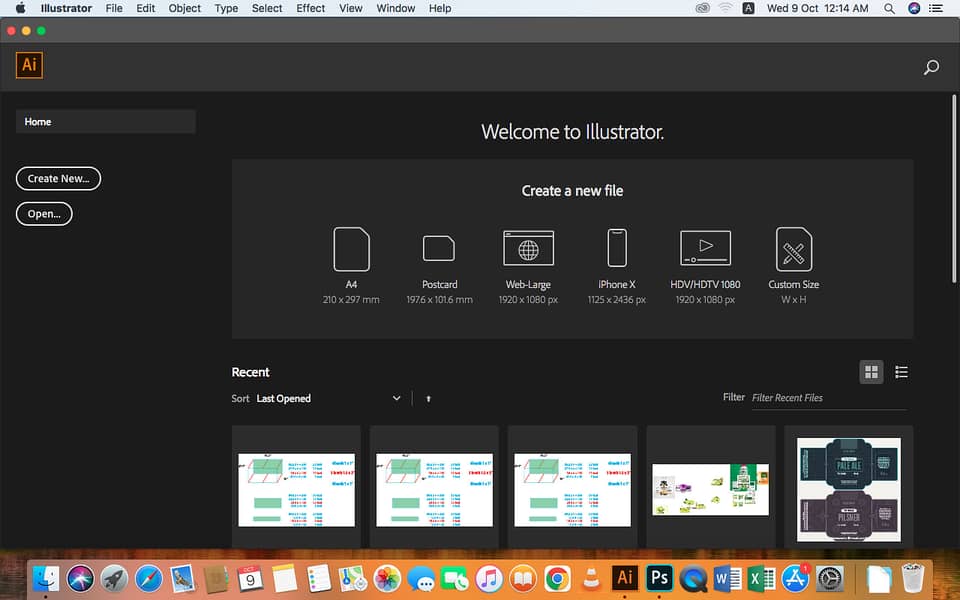960x600 pixels.
Task: Select the iPhone X preset icon
Action: [x=617, y=248]
